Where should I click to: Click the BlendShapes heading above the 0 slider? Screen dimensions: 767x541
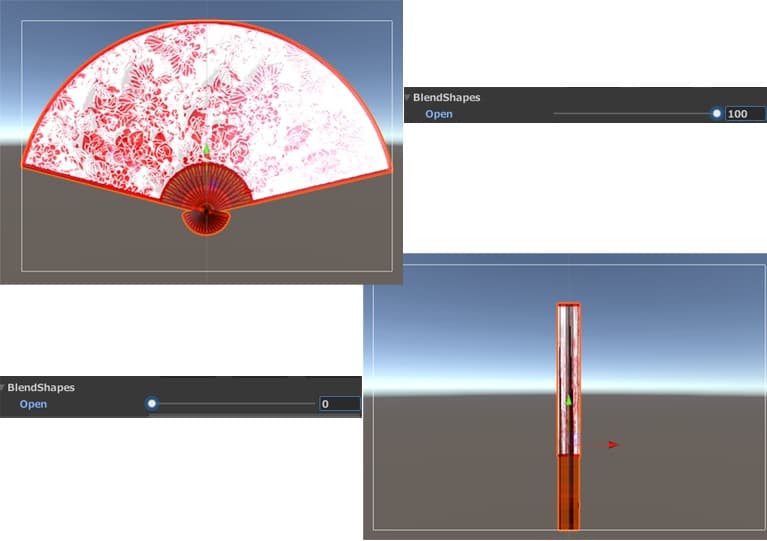41,387
